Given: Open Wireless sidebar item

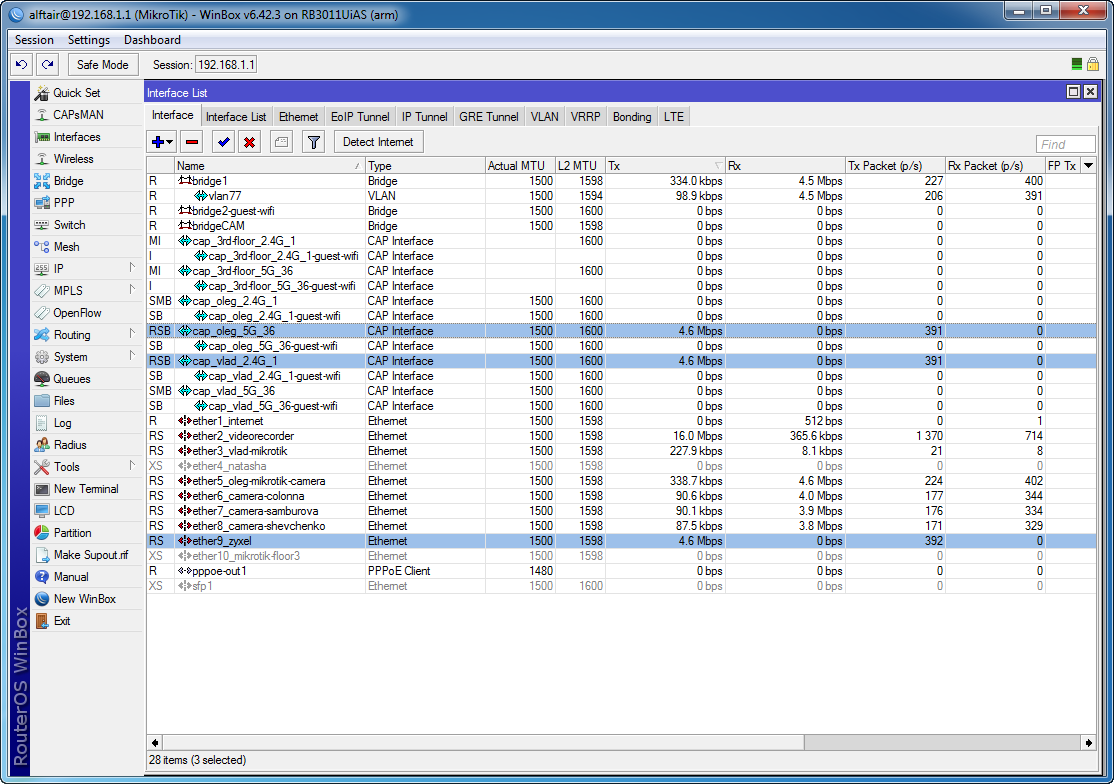Looking at the screenshot, I should tap(73, 158).
